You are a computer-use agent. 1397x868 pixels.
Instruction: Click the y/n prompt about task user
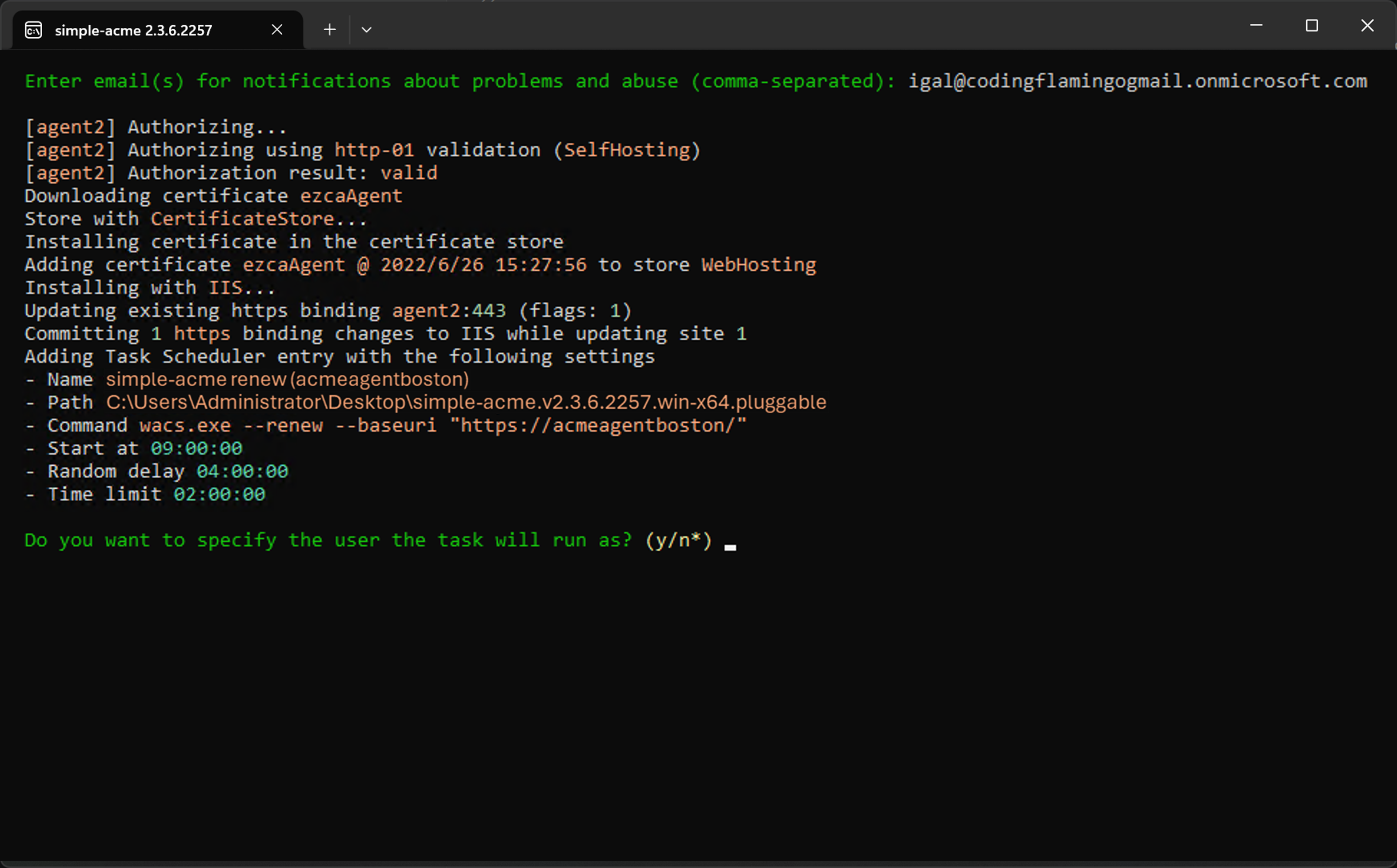[x=367, y=540]
